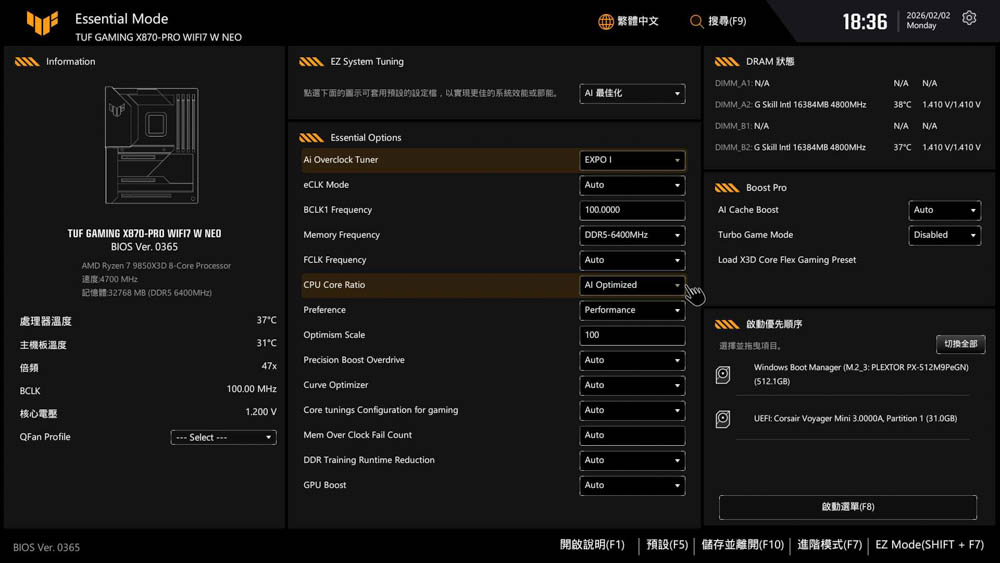Select Corsair Voyager Mini drive icon

tap(723, 419)
